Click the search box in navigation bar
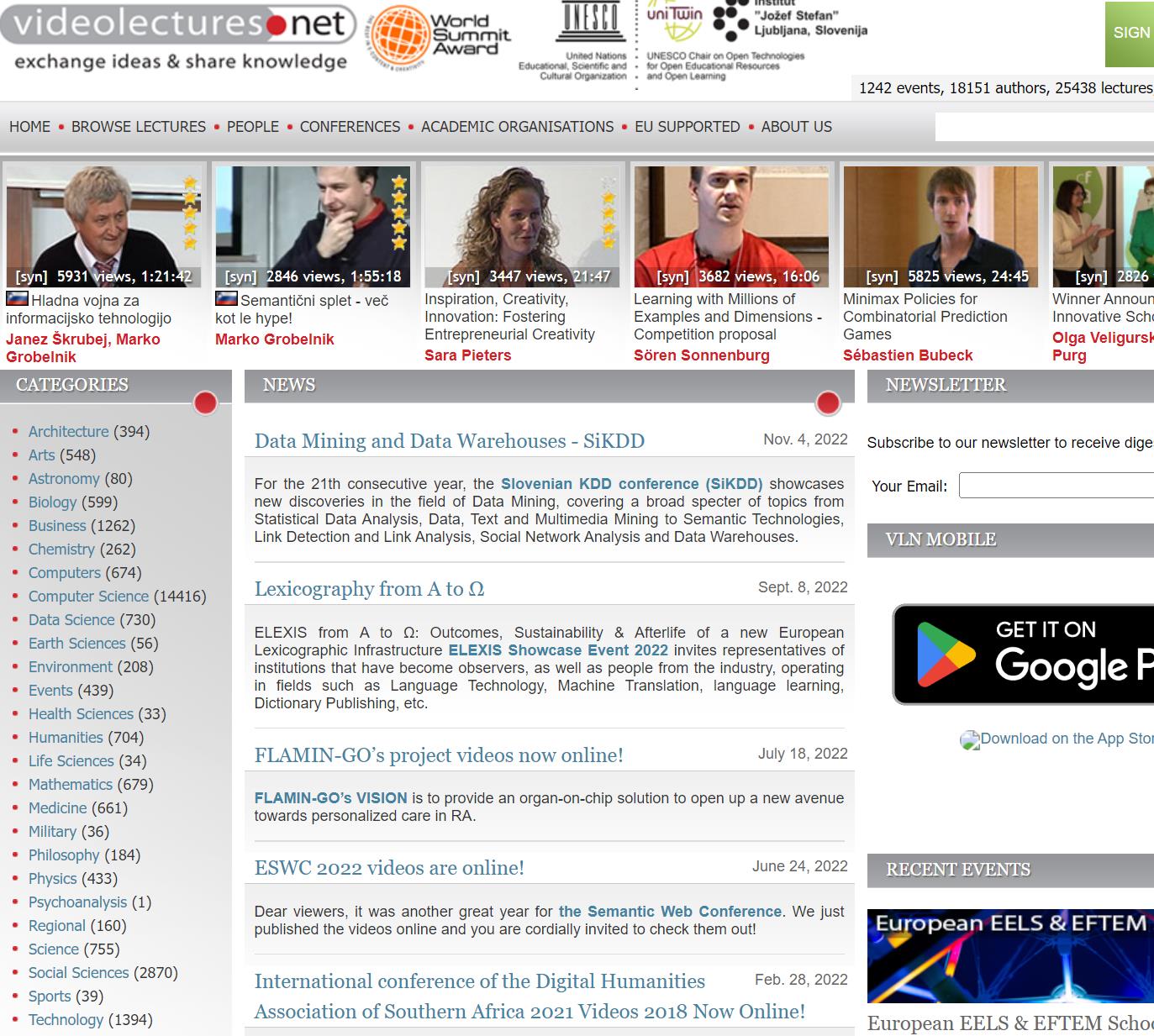Image resolution: width=1154 pixels, height=1036 pixels. [1044, 127]
